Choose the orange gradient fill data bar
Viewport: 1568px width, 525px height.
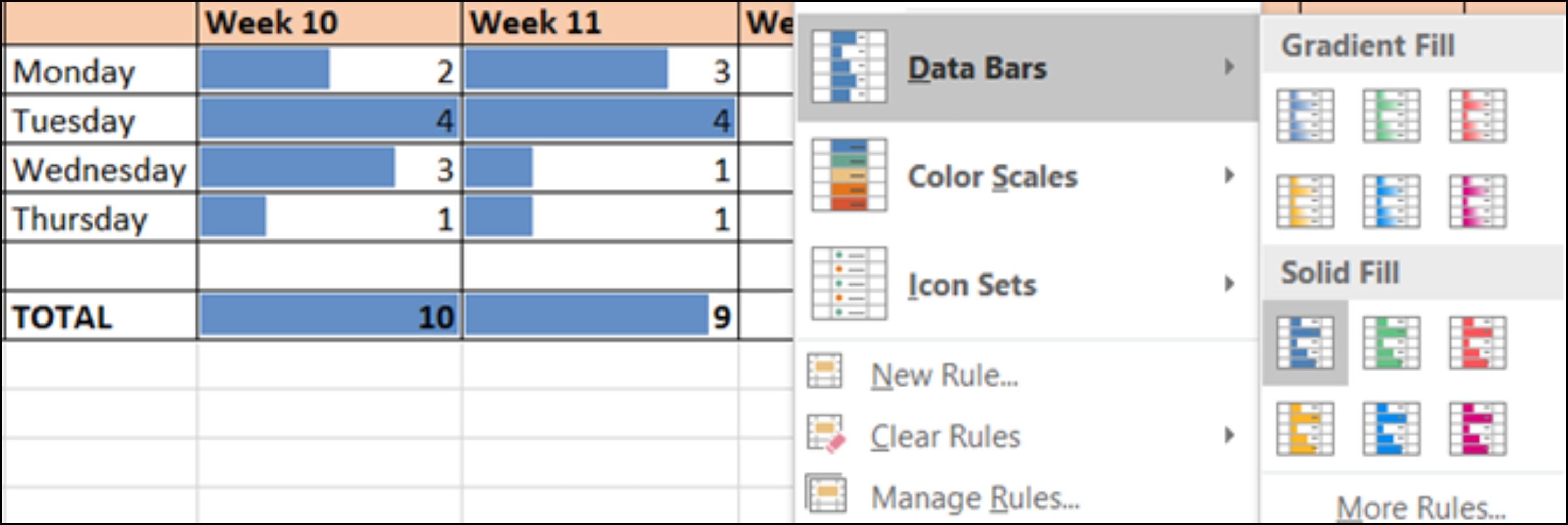tap(1305, 201)
